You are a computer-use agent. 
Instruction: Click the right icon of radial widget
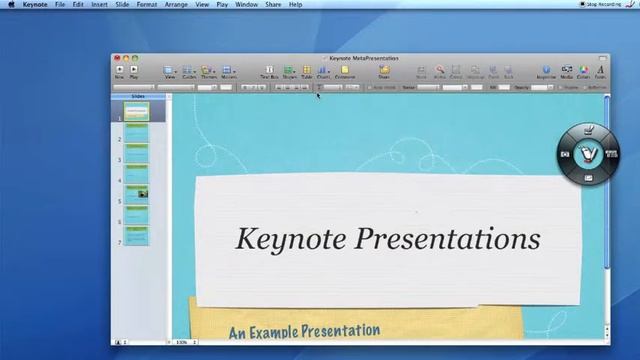(611, 154)
